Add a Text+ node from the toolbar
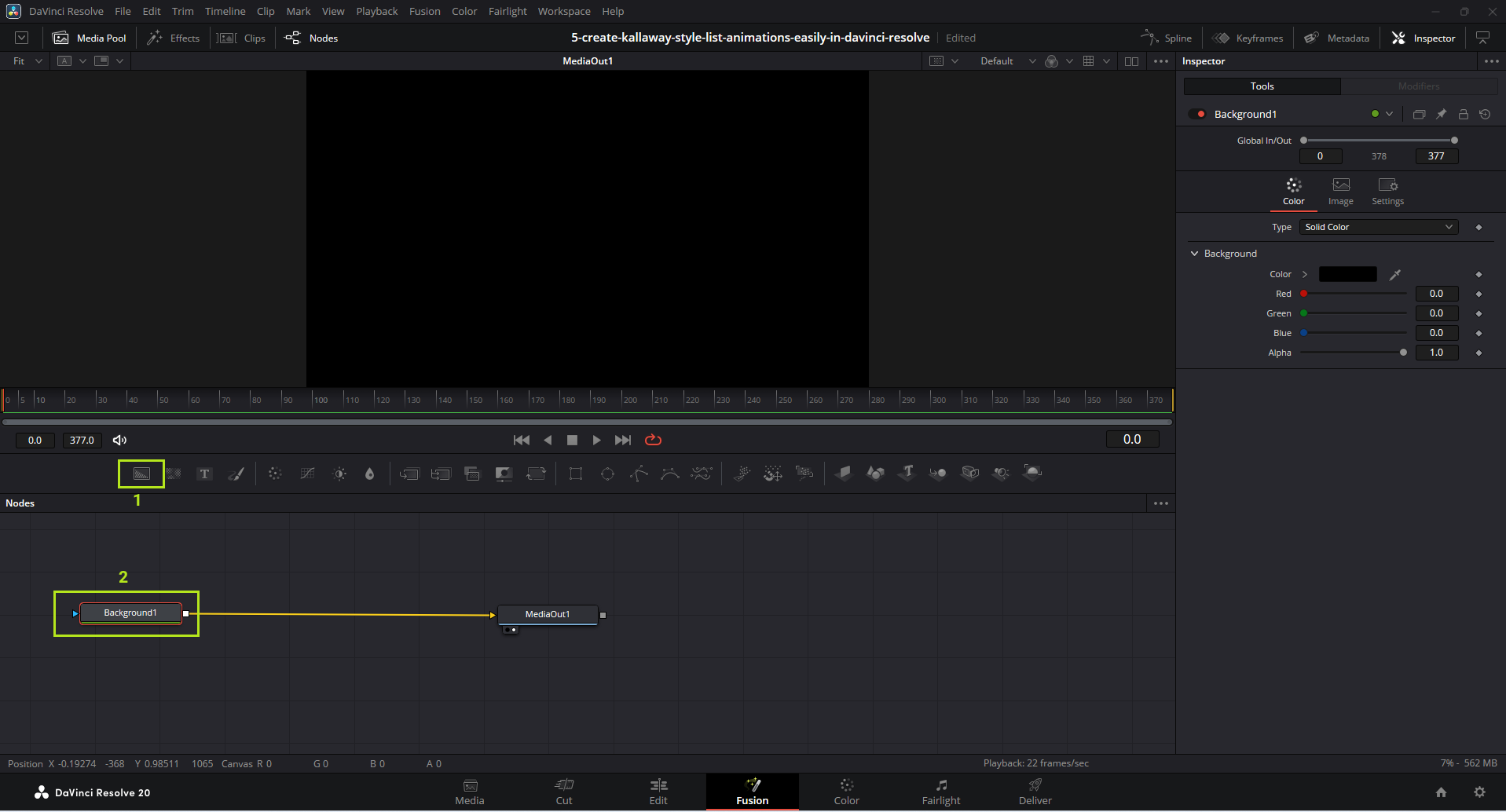1506x812 pixels. 204,474
